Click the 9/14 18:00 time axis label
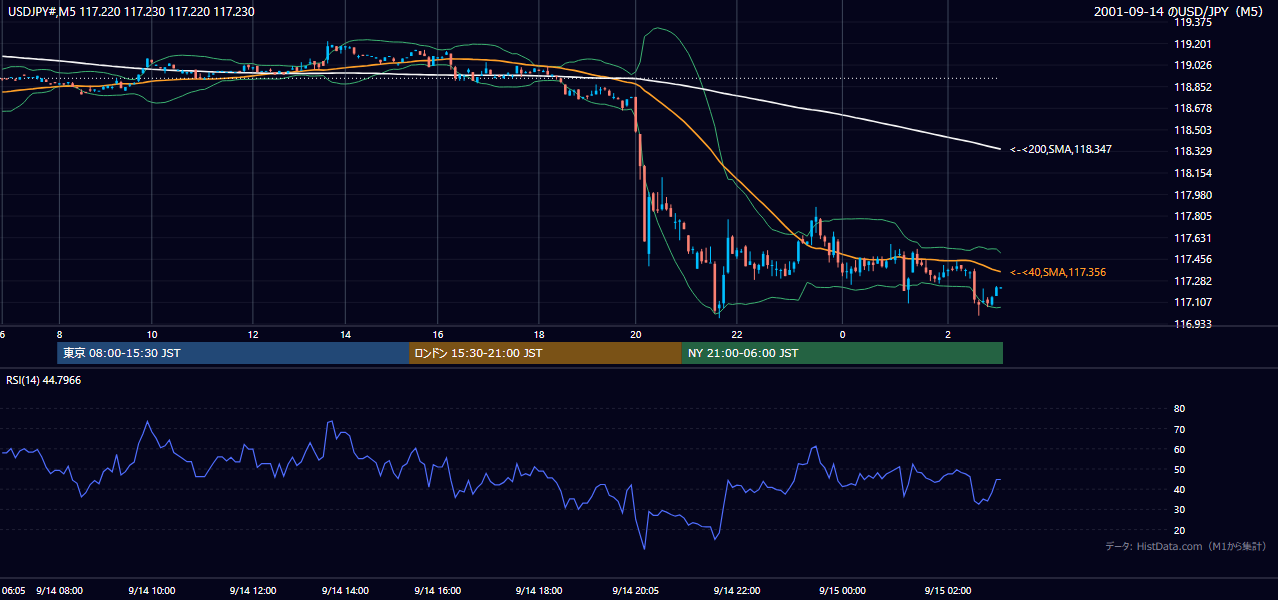 click(x=538, y=591)
